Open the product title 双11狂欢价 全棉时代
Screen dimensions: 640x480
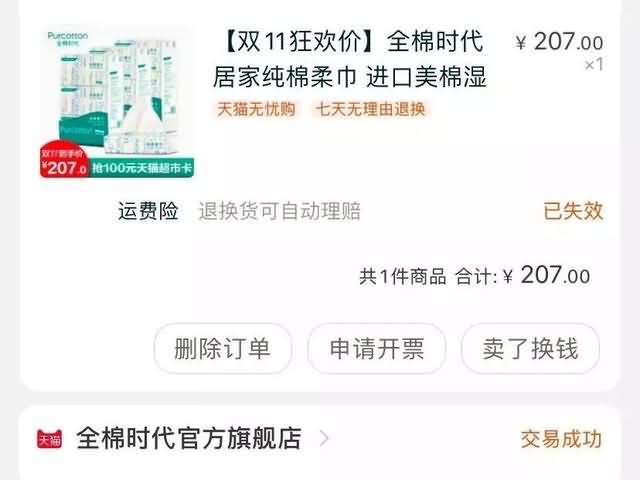[x=350, y=59]
